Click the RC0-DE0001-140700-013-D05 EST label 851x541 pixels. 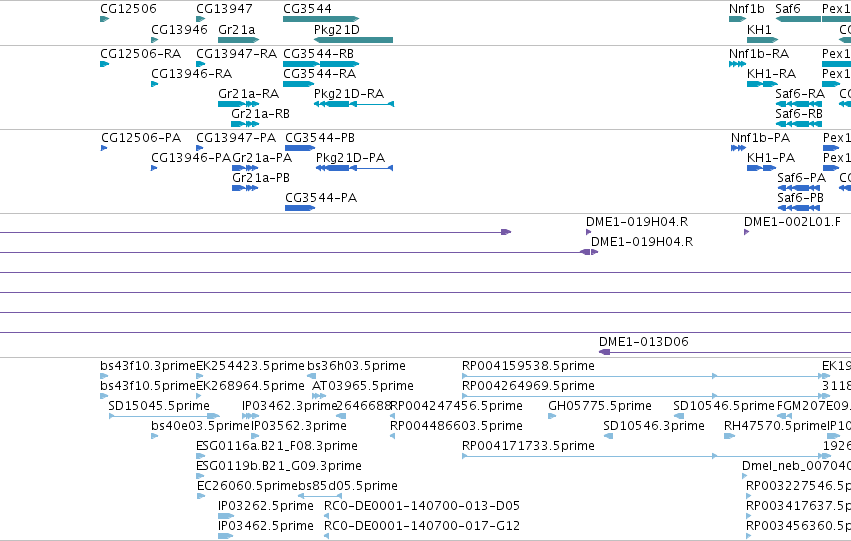(x=422, y=506)
